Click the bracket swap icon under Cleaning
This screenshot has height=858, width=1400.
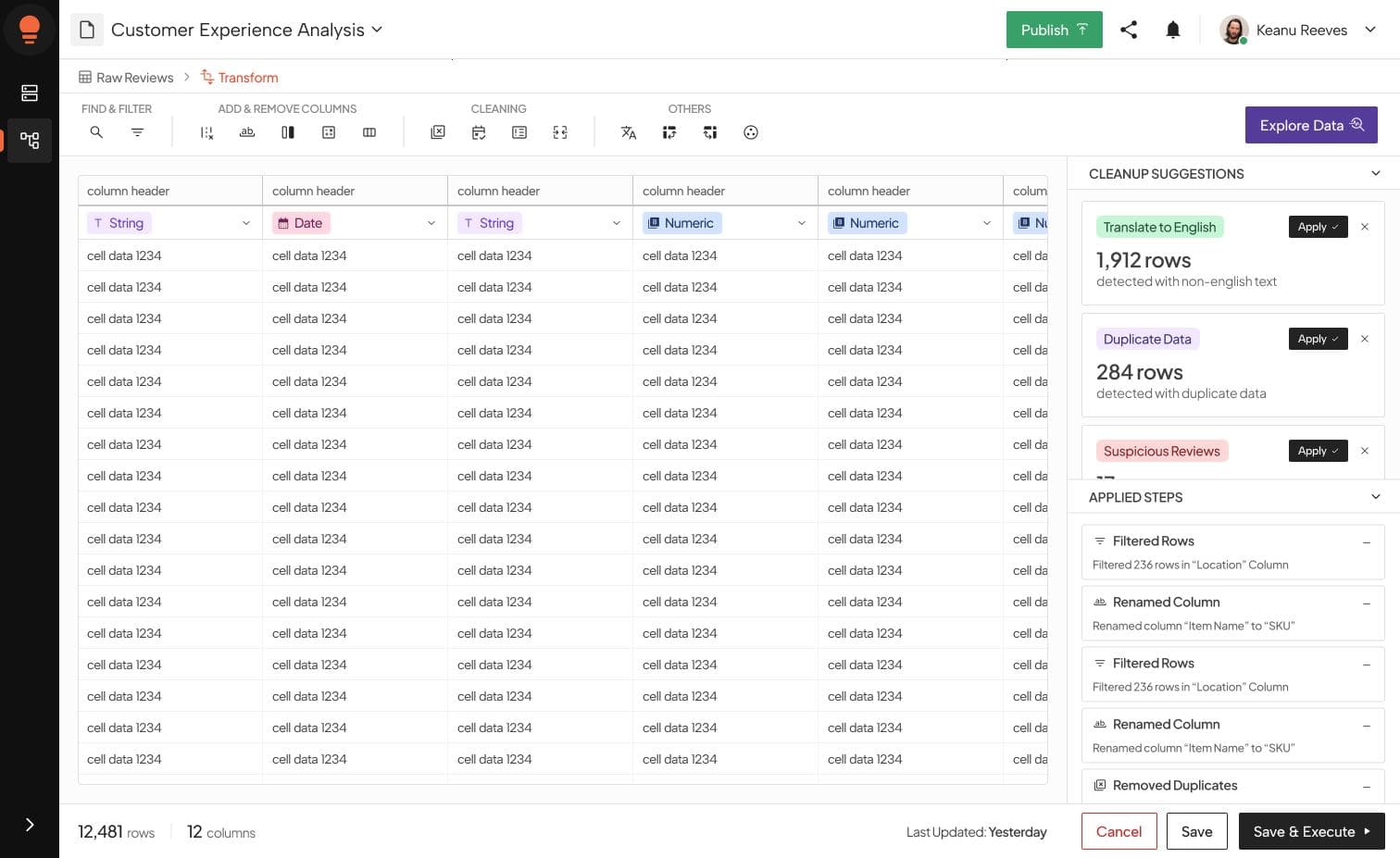(x=560, y=132)
